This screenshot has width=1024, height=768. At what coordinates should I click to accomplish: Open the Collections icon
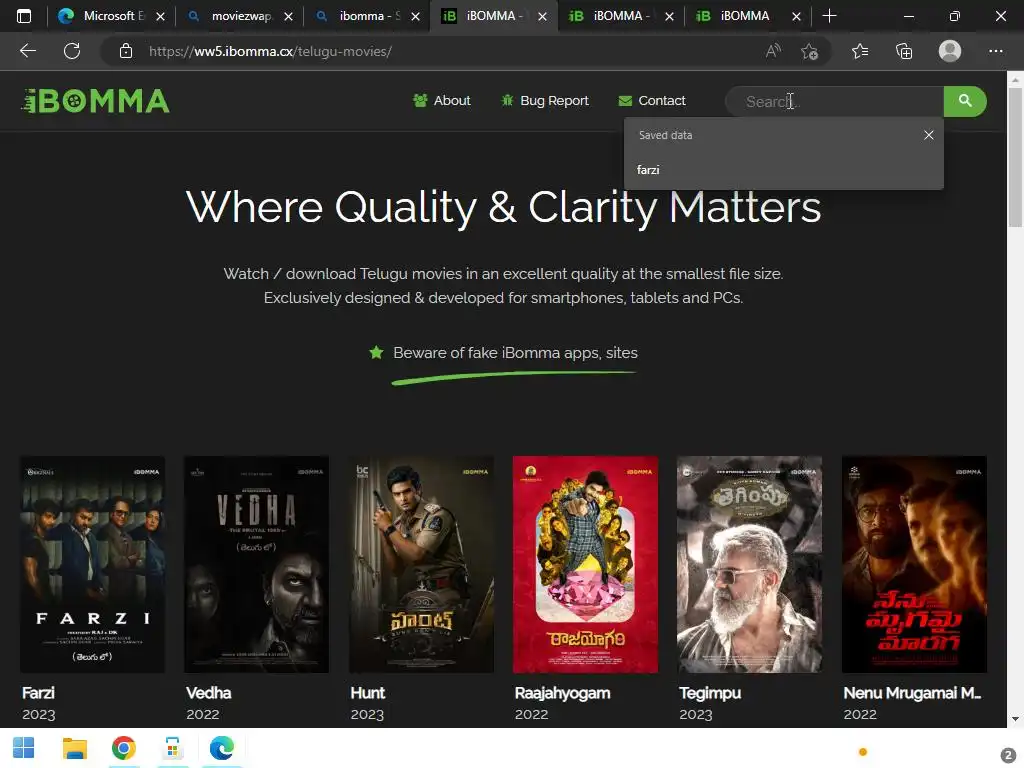tap(904, 51)
